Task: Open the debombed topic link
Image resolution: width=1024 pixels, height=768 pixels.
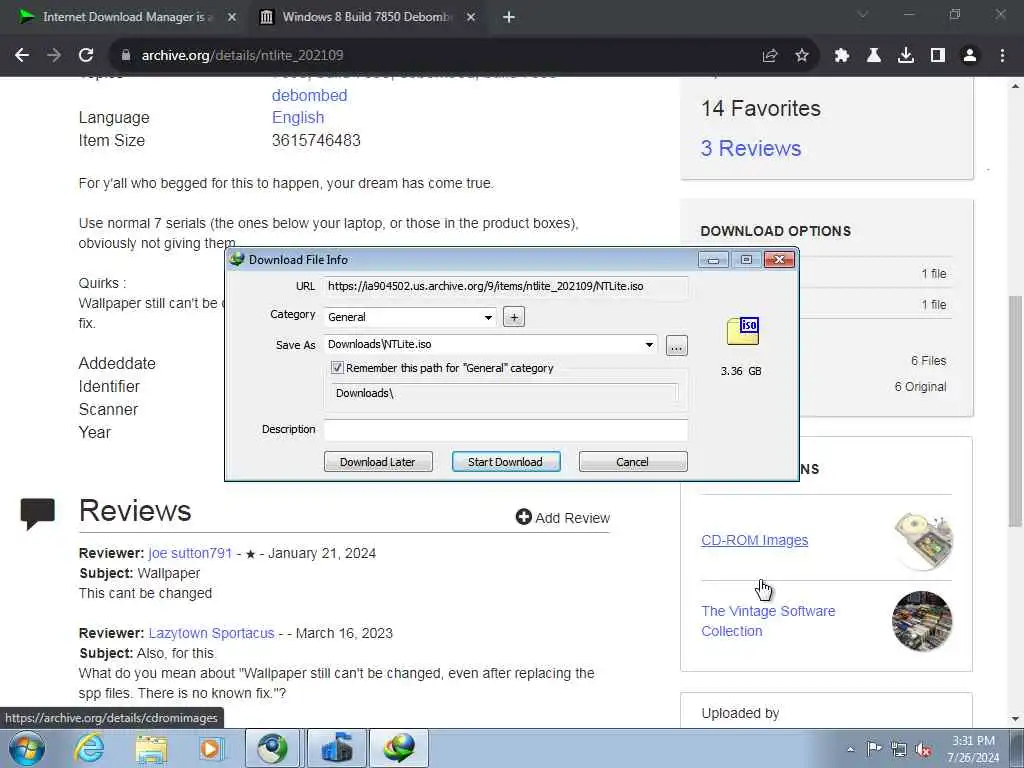Action: click(310, 95)
